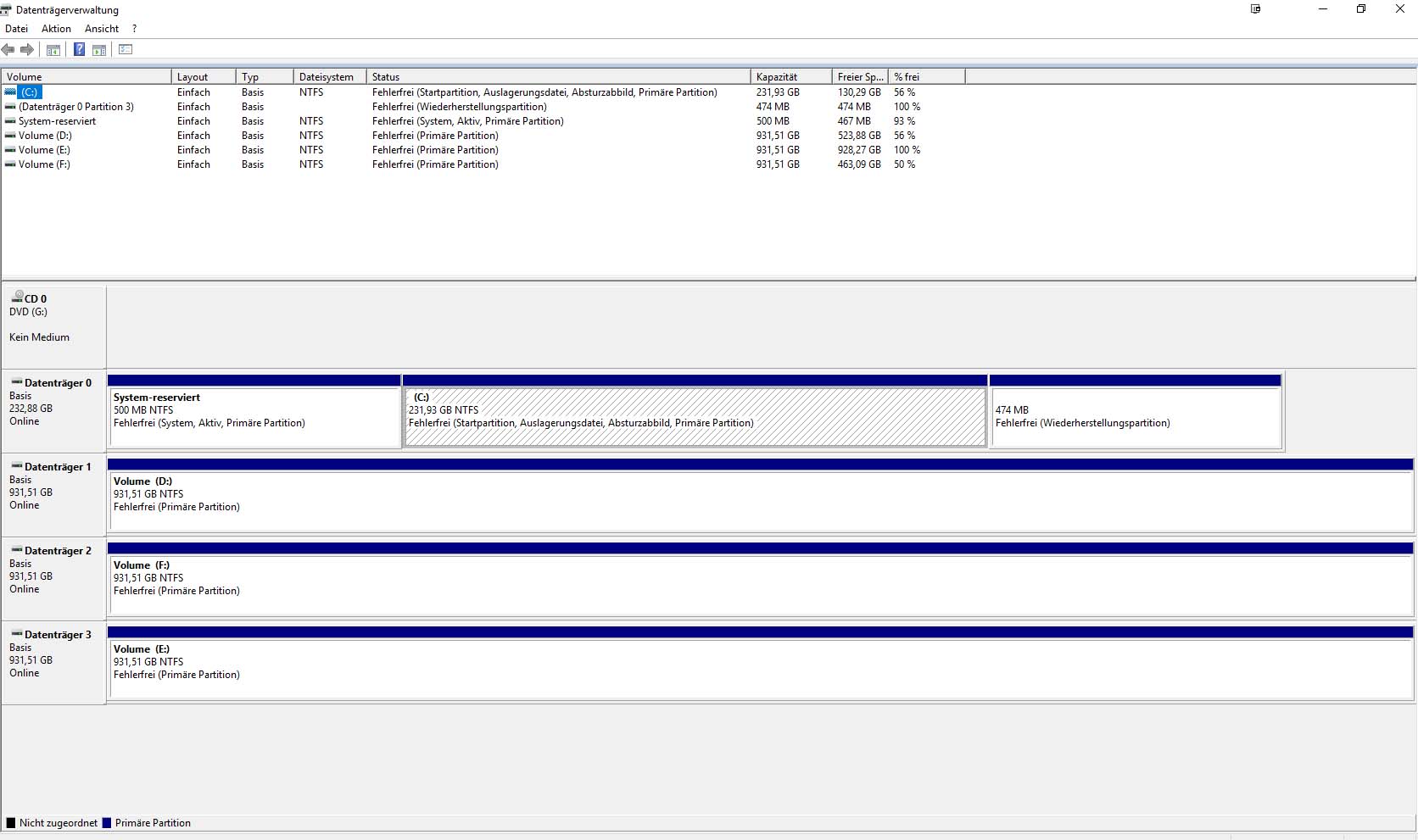Click the Forward arrow toolbar icon
Viewport: 1418px width, 840px height.
[x=27, y=50]
